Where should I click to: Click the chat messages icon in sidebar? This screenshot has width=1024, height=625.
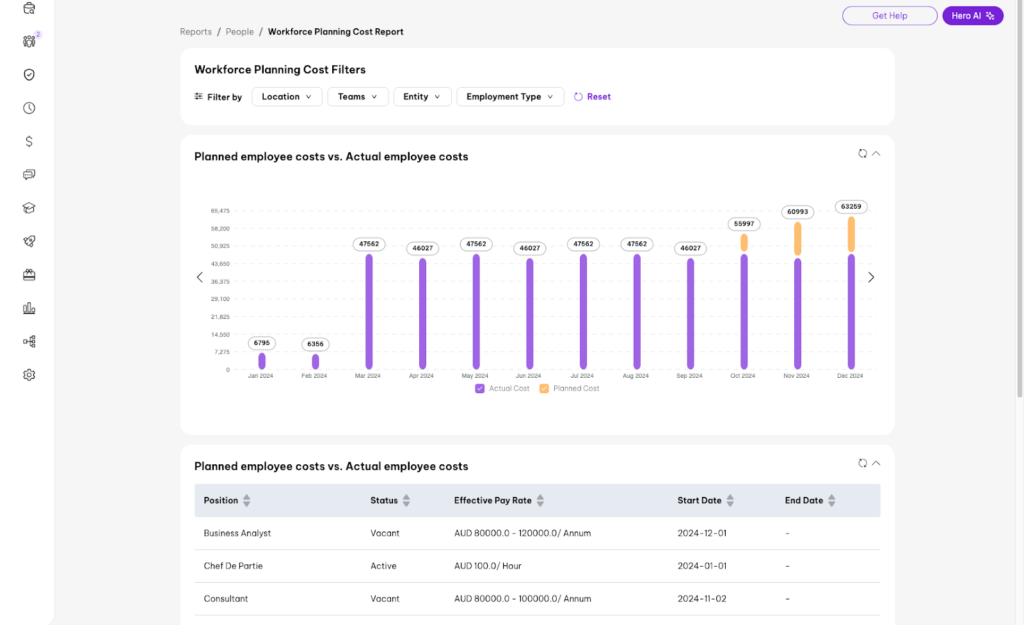point(28,174)
